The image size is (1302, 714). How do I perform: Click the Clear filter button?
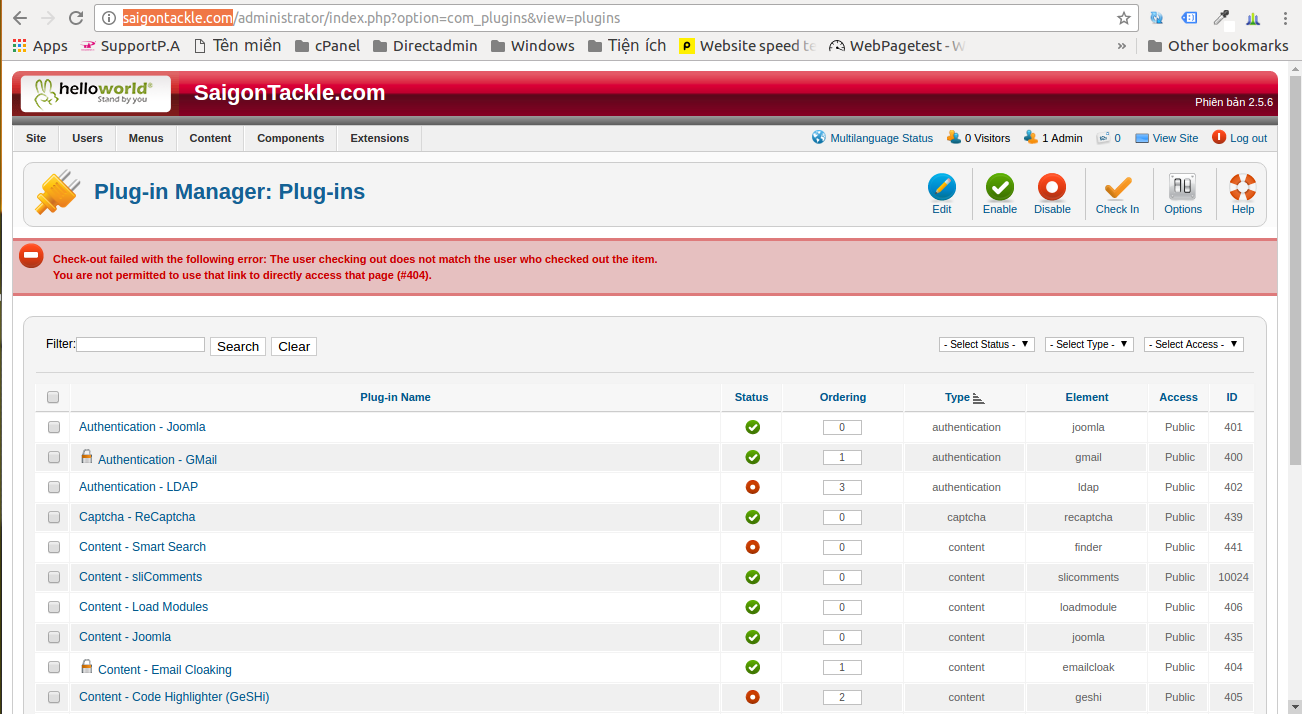[294, 346]
